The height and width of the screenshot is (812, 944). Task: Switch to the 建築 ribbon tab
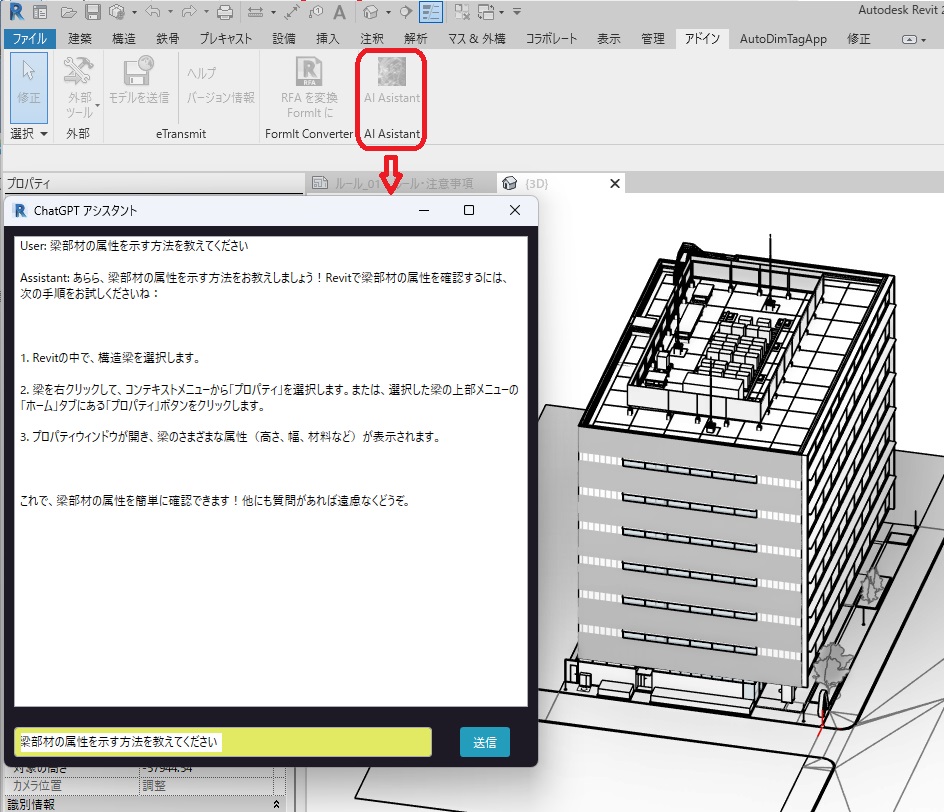tap(79, 39)
